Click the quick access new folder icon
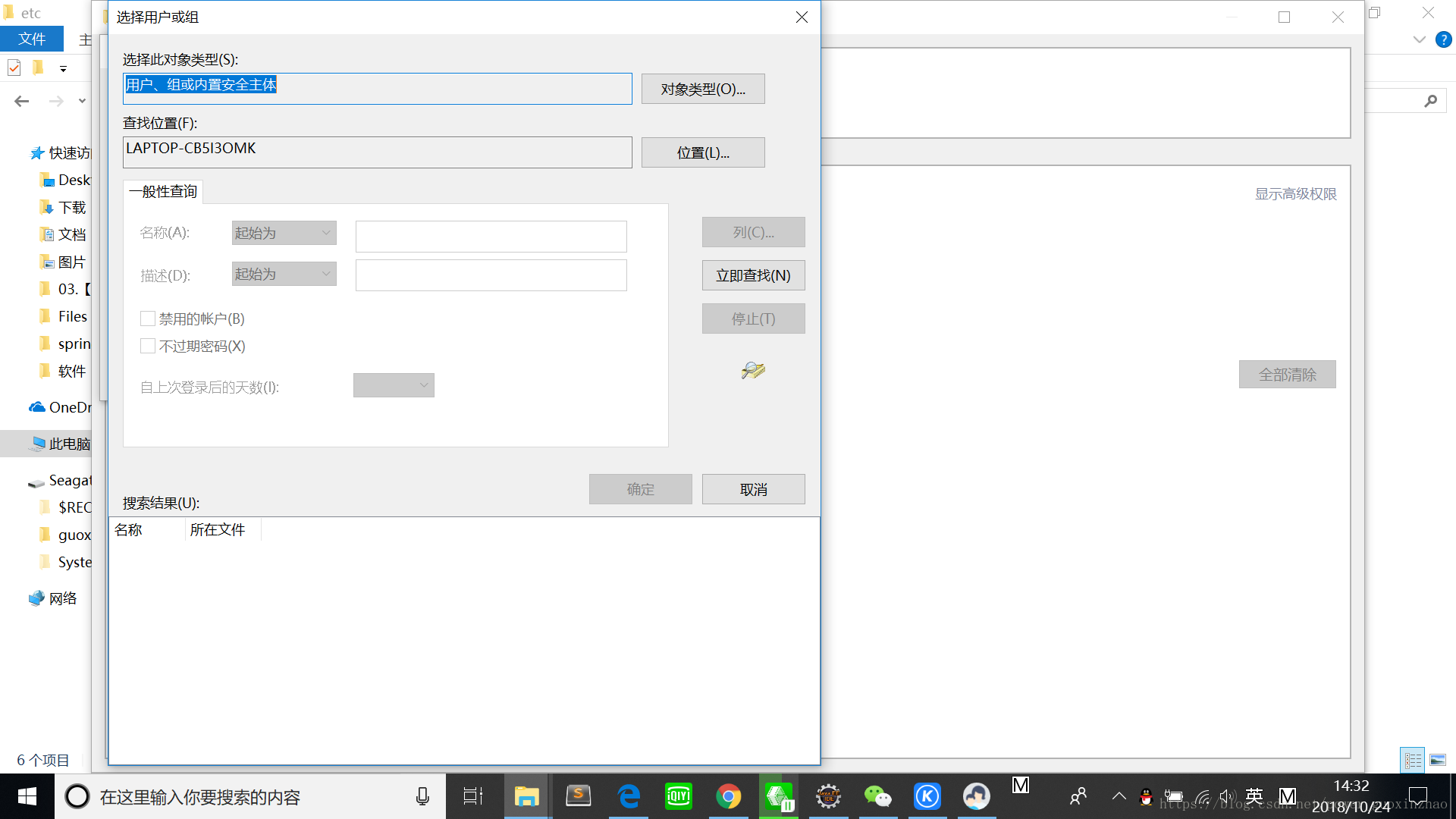Screen dimensions: 1456x819 coord(38,67)
